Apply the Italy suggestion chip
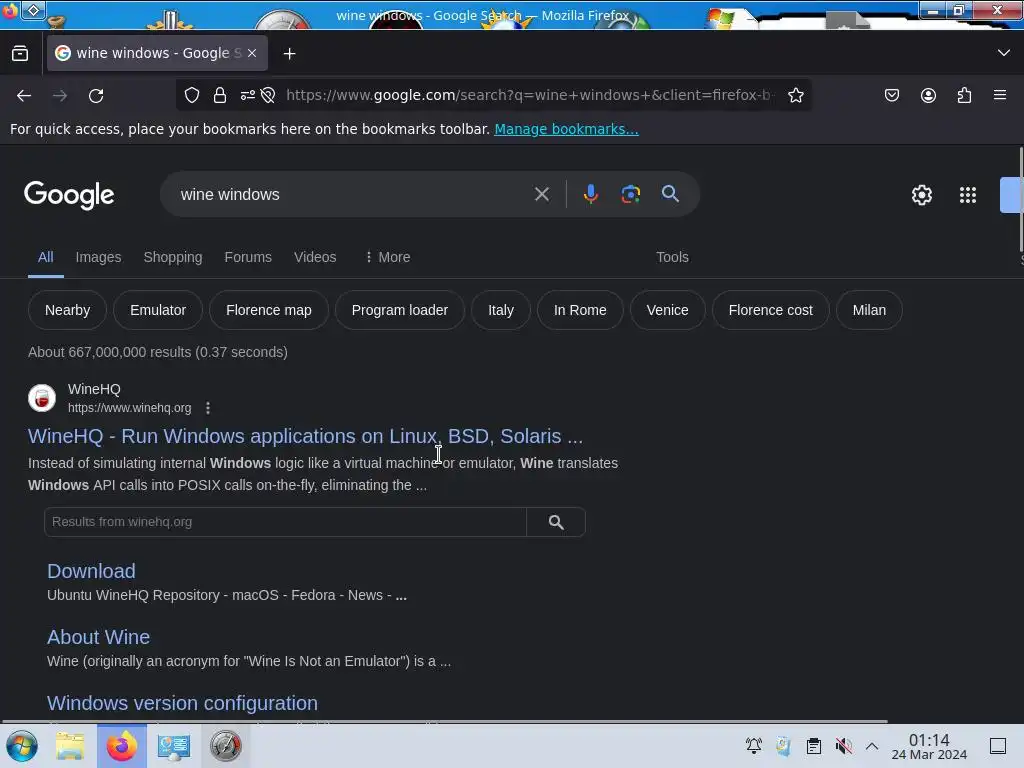This screenshot has width=1024, height=768. click(x=501, y=310)
